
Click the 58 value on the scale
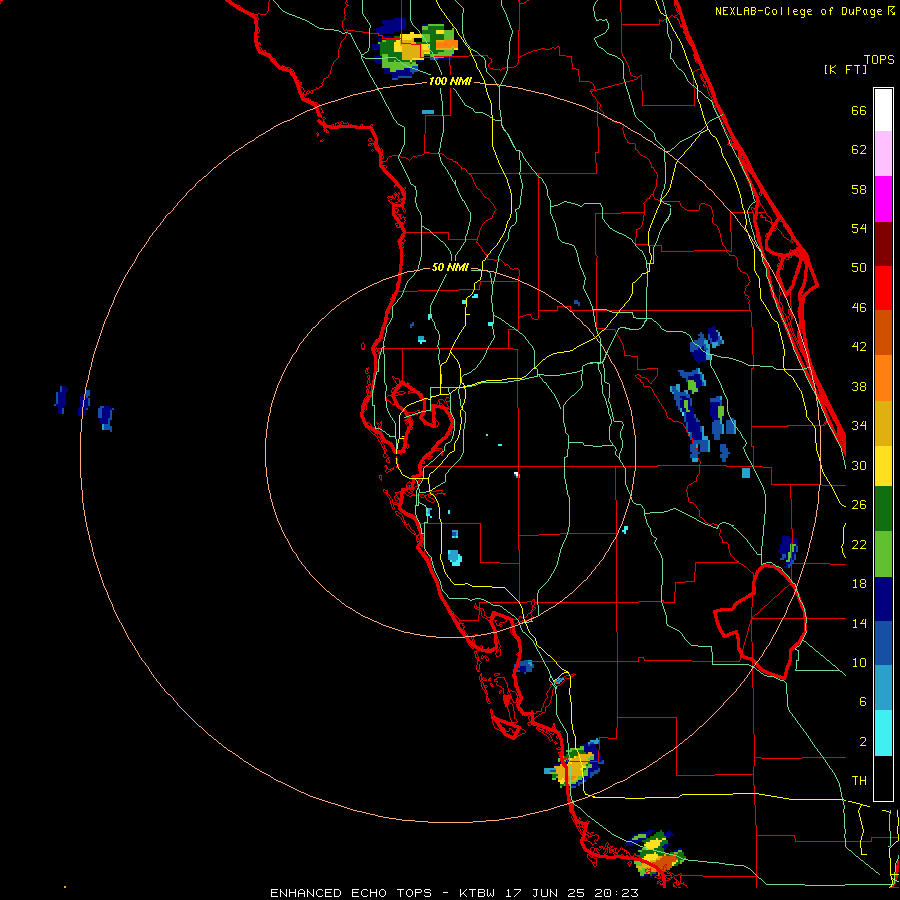coord(859,189)
